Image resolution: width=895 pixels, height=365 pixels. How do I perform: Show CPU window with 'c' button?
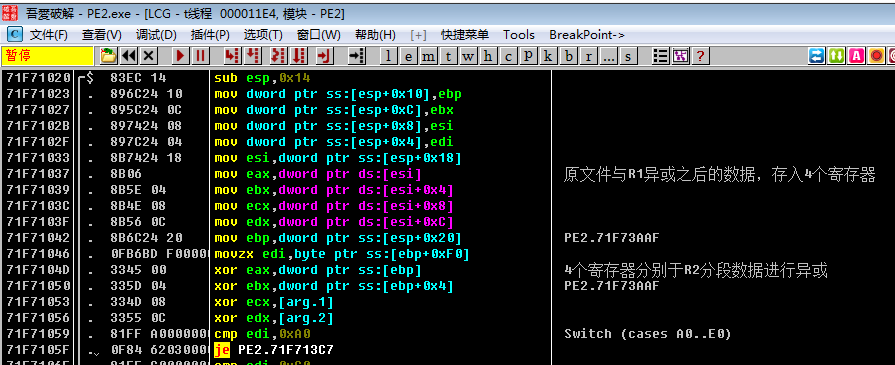(x=508, y=56)
